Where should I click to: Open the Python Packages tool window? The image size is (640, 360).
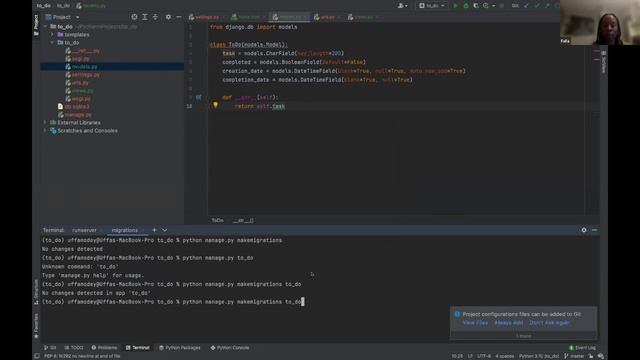(x=180, y=348)
